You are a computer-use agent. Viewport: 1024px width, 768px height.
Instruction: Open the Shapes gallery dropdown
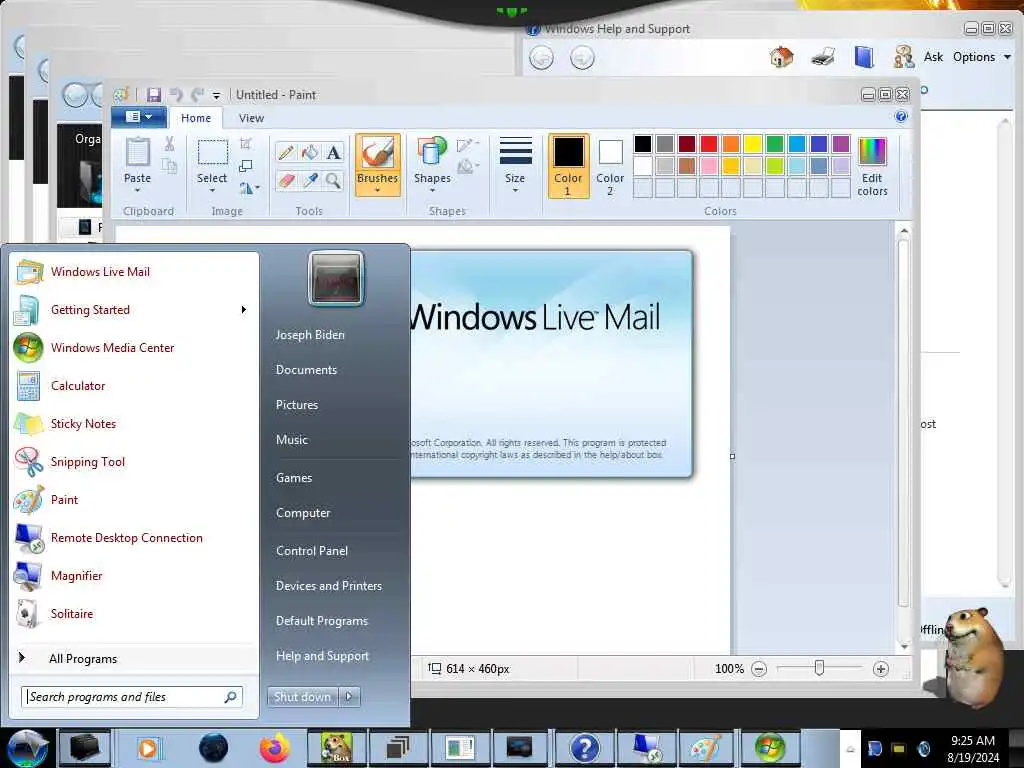pyautogui.click(x=432, y=191)
